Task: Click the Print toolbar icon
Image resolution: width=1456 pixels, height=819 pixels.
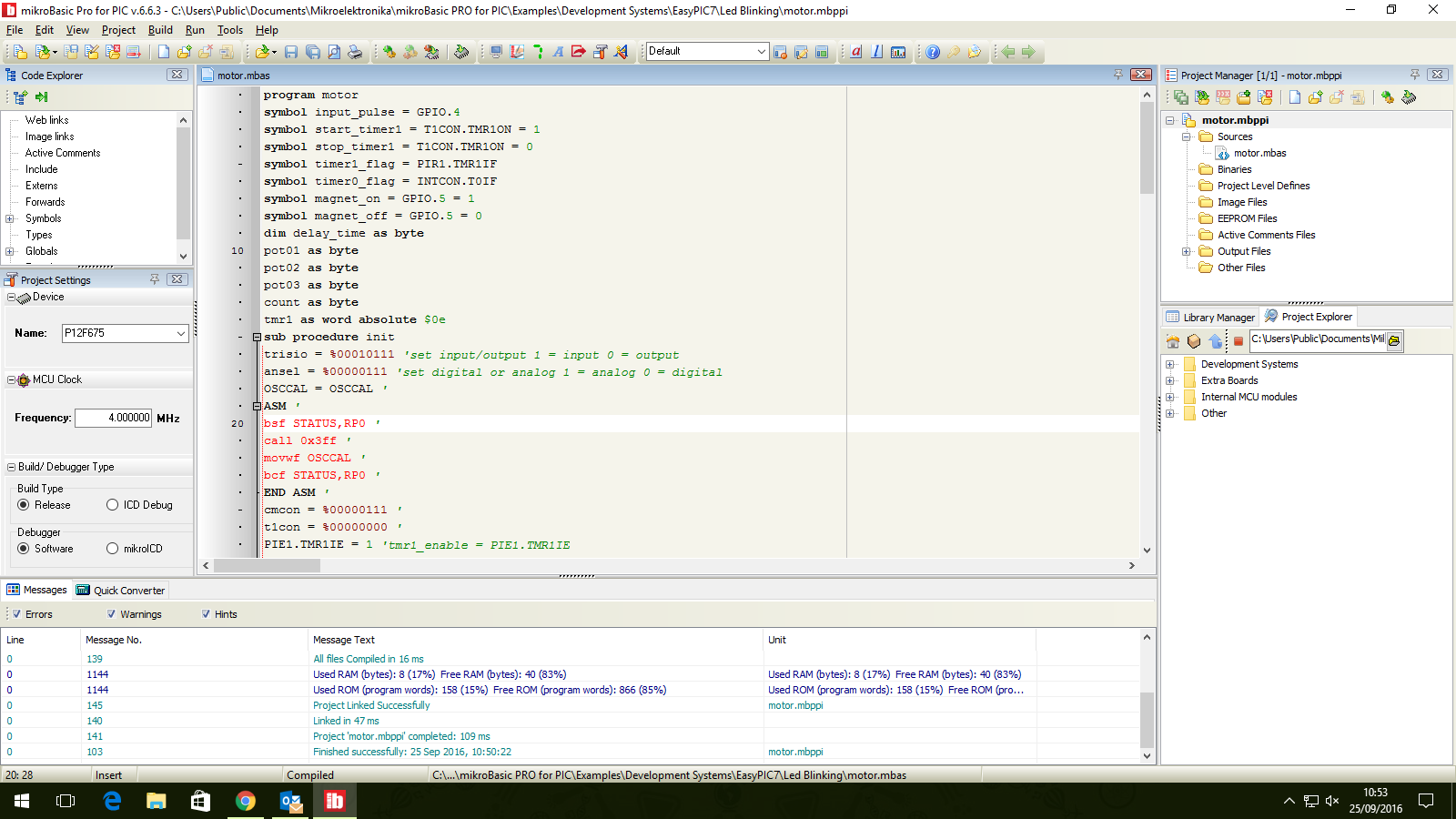Action: 355,52
